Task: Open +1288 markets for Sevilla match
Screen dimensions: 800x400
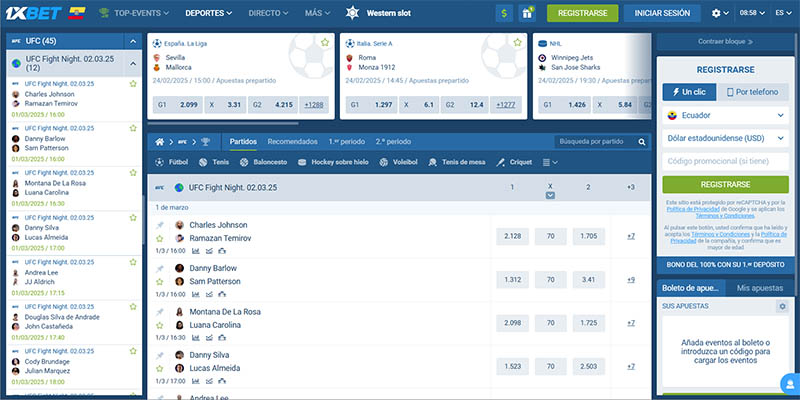Action: click(x=314, y=105)
